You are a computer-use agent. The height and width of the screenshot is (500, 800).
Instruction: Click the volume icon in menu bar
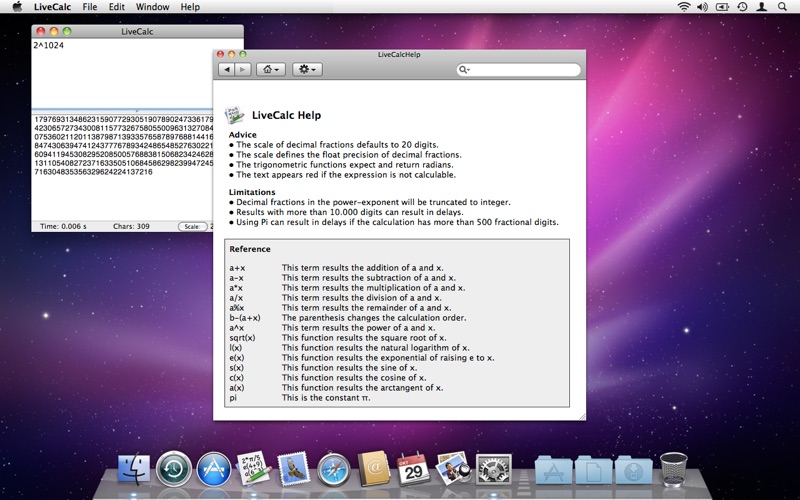click(x=703, y=7)
